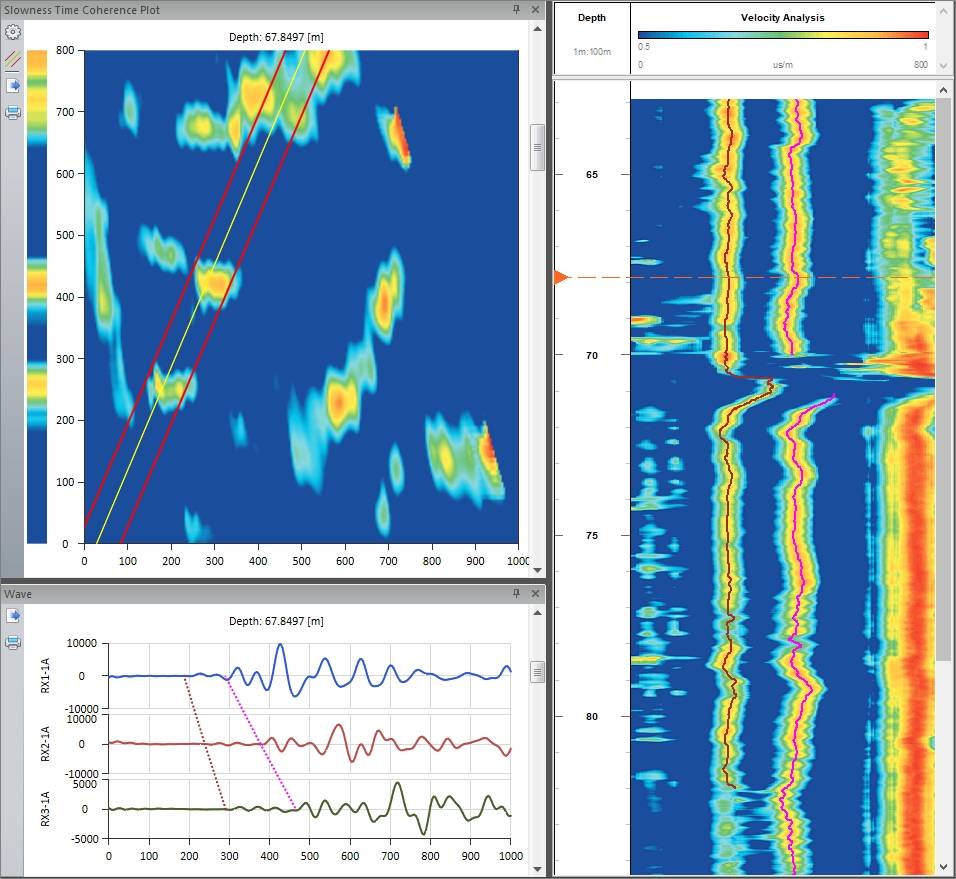Click the Depth column header
The height and width of the screenshot is (879, 956).
click(x=592, y=17)
